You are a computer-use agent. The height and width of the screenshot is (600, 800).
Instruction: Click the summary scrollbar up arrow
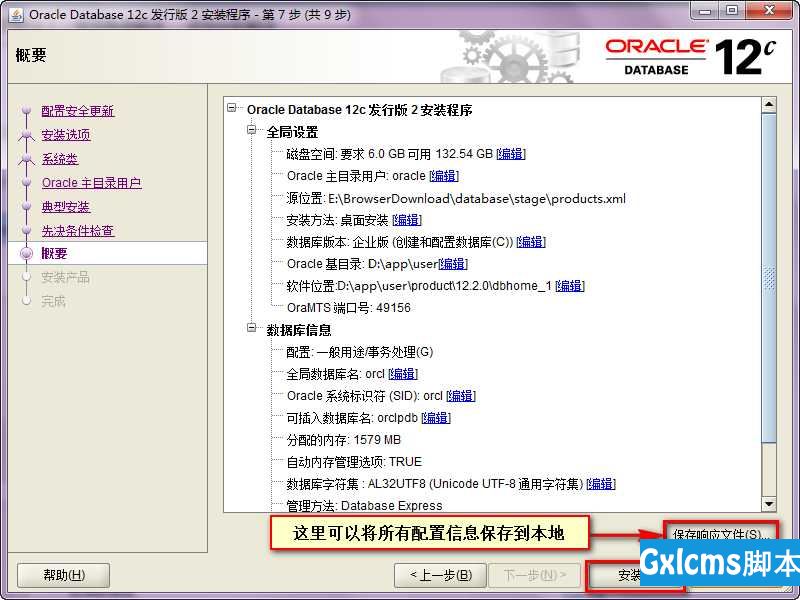tap(769, 104)
